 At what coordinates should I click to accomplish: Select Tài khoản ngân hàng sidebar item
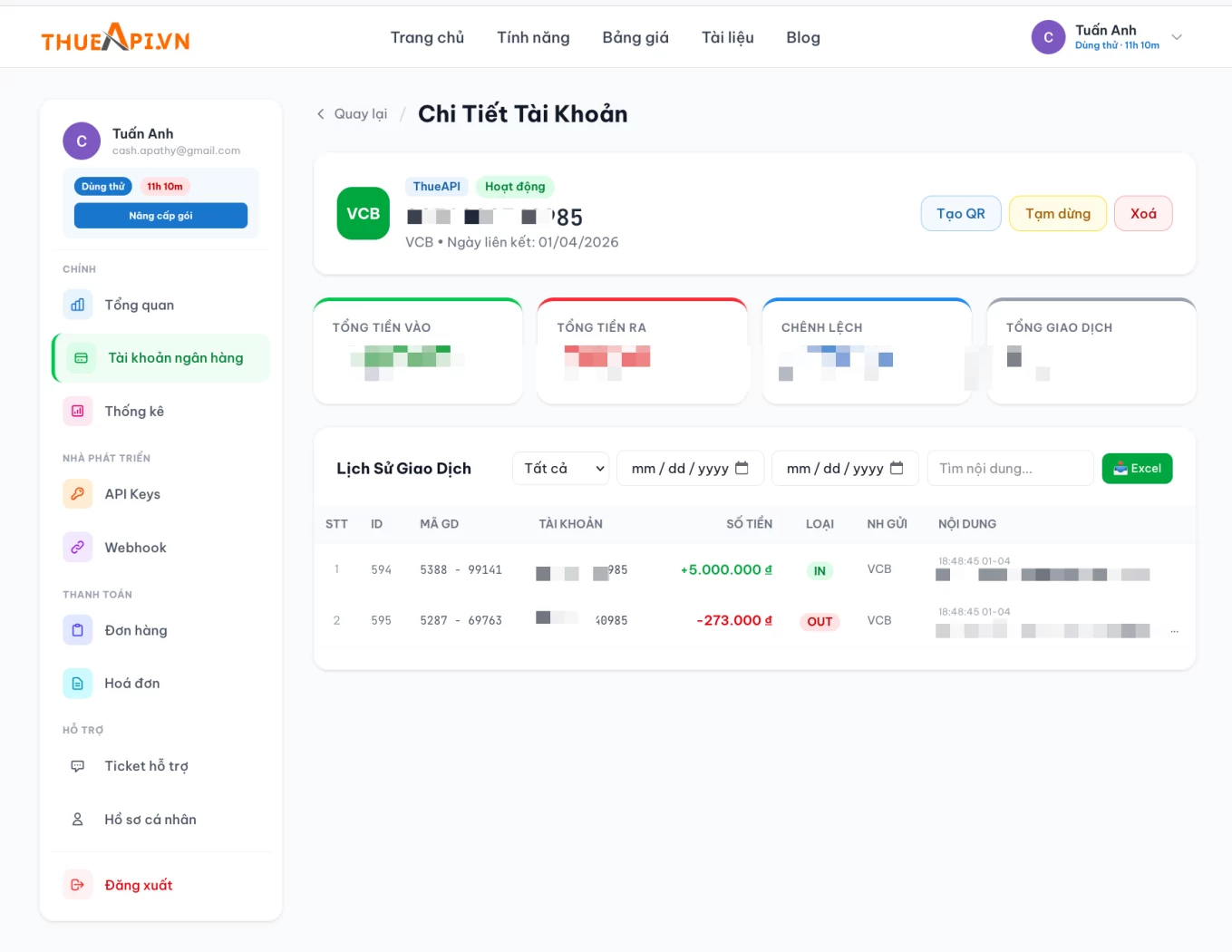[161, 358]
